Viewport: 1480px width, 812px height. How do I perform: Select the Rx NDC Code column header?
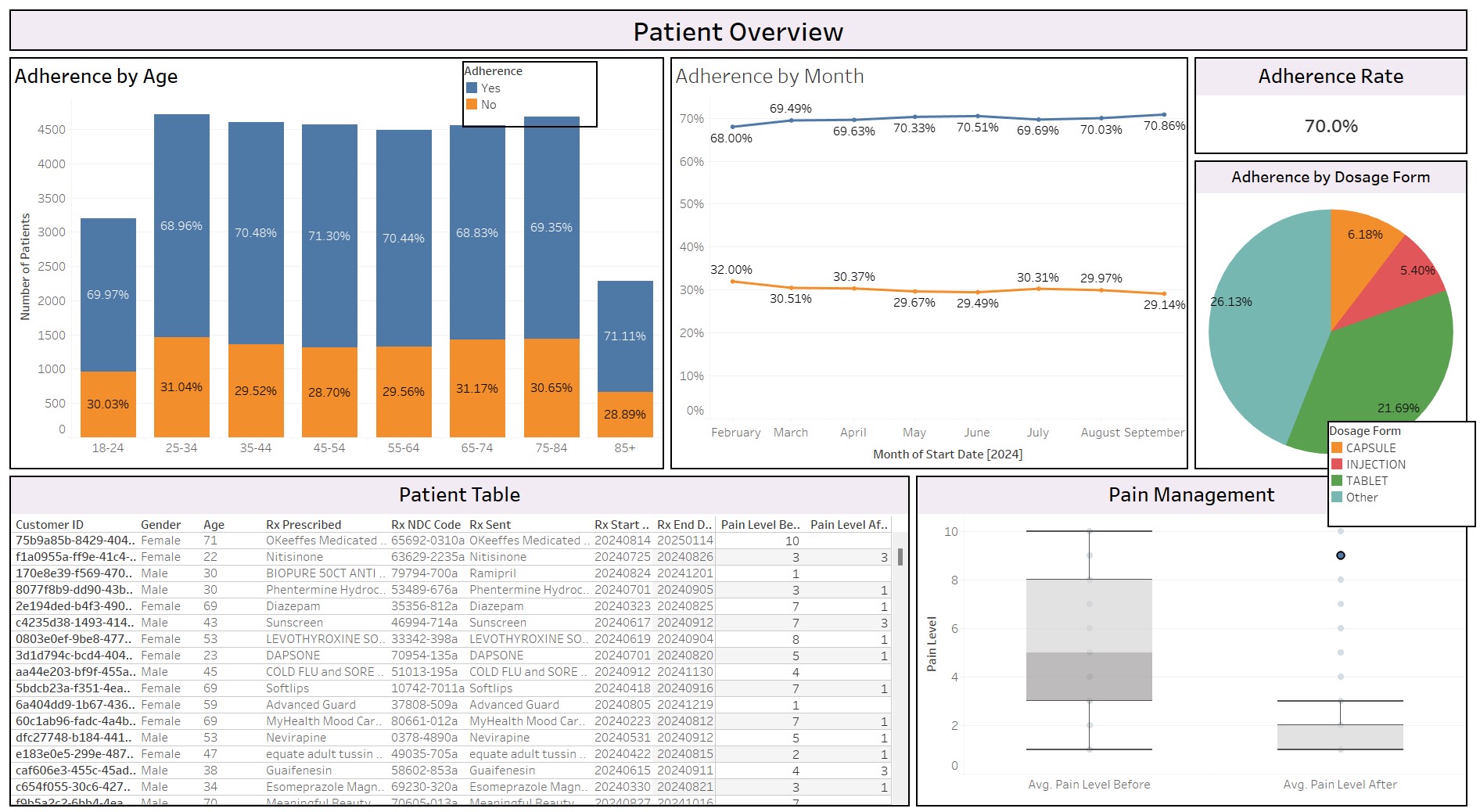point(426,525)
